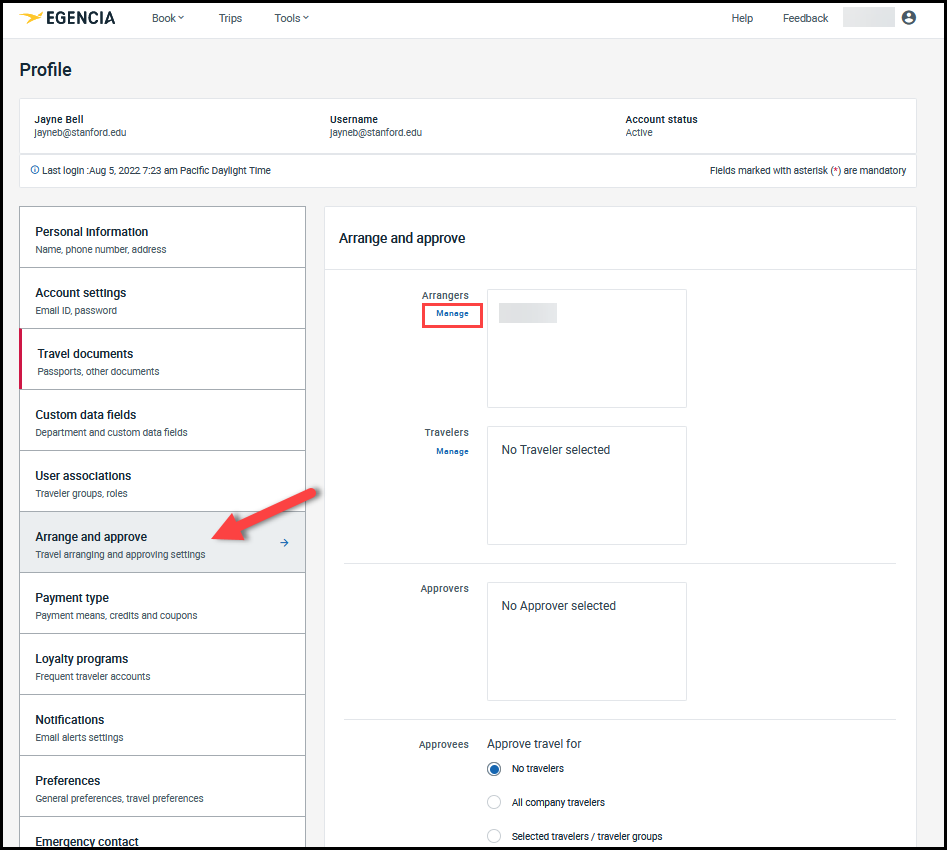
Task: Select Selected travelers / traveler groups option
Action: [494, 836]
